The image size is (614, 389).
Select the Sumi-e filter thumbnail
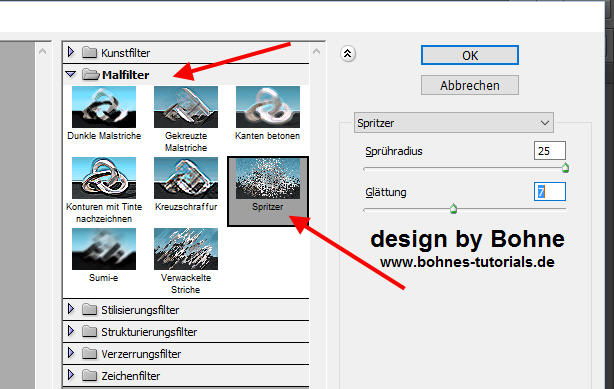(x=104, y=249)
